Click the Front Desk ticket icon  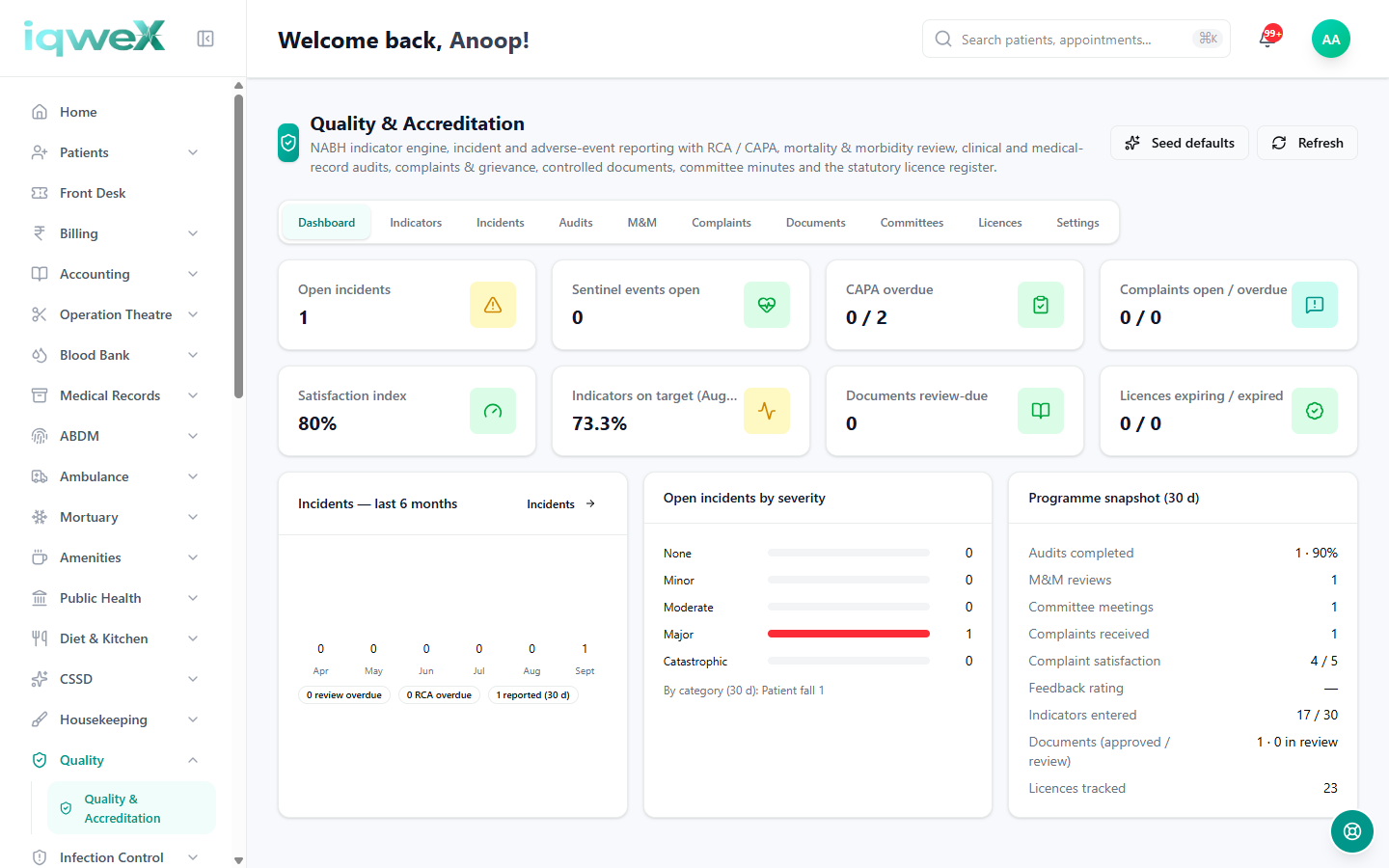coord(40,193)
